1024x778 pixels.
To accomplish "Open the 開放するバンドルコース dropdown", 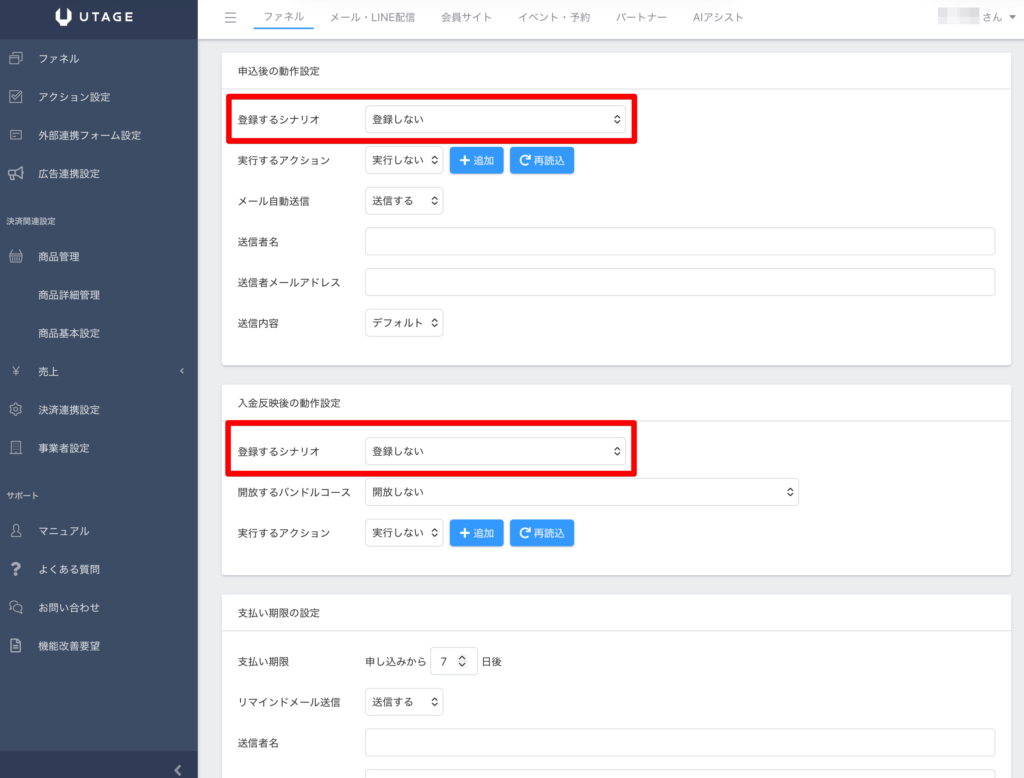I will click(581, 492).
